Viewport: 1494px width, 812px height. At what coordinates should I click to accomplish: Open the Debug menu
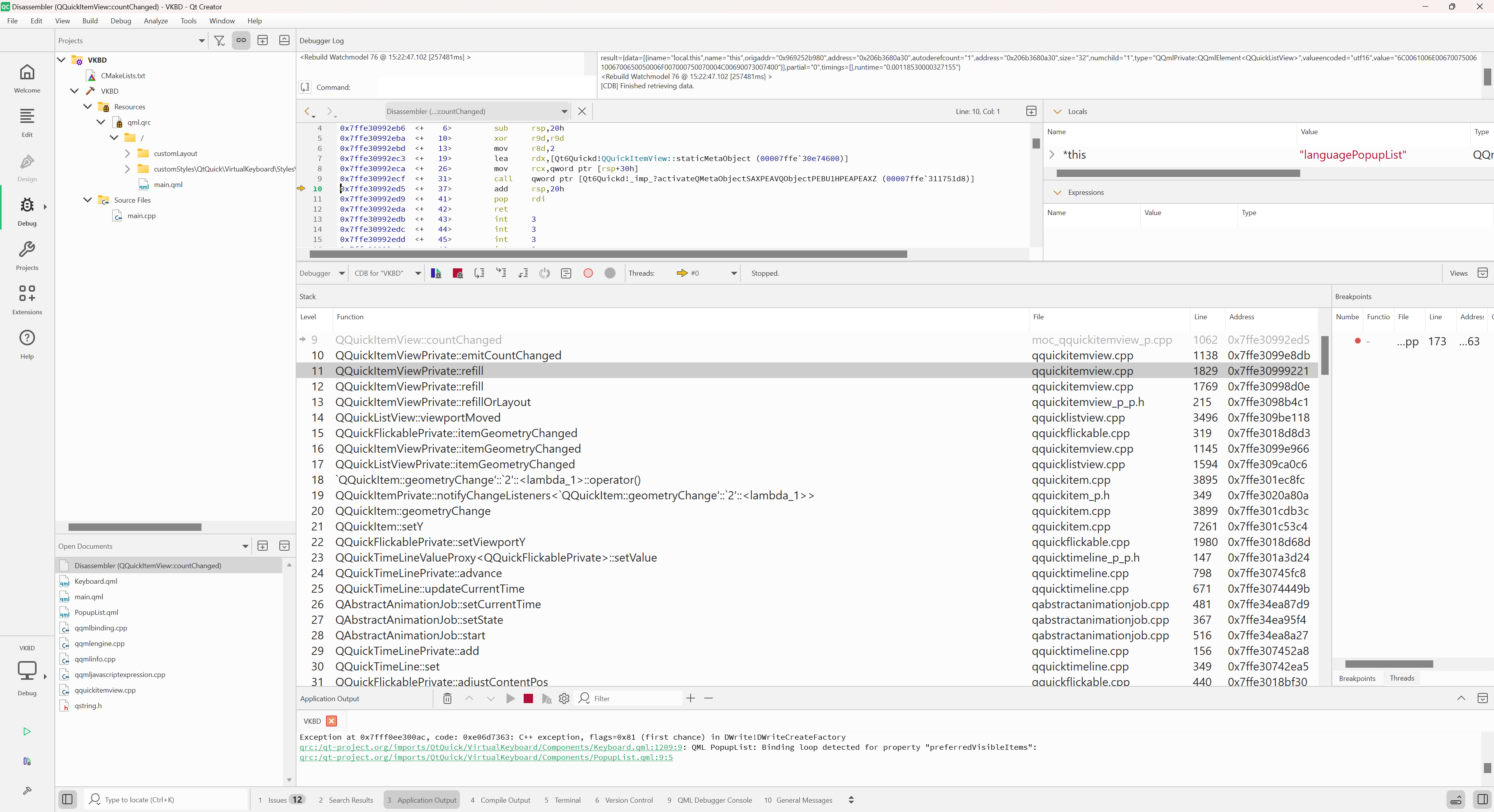point(121,21)
